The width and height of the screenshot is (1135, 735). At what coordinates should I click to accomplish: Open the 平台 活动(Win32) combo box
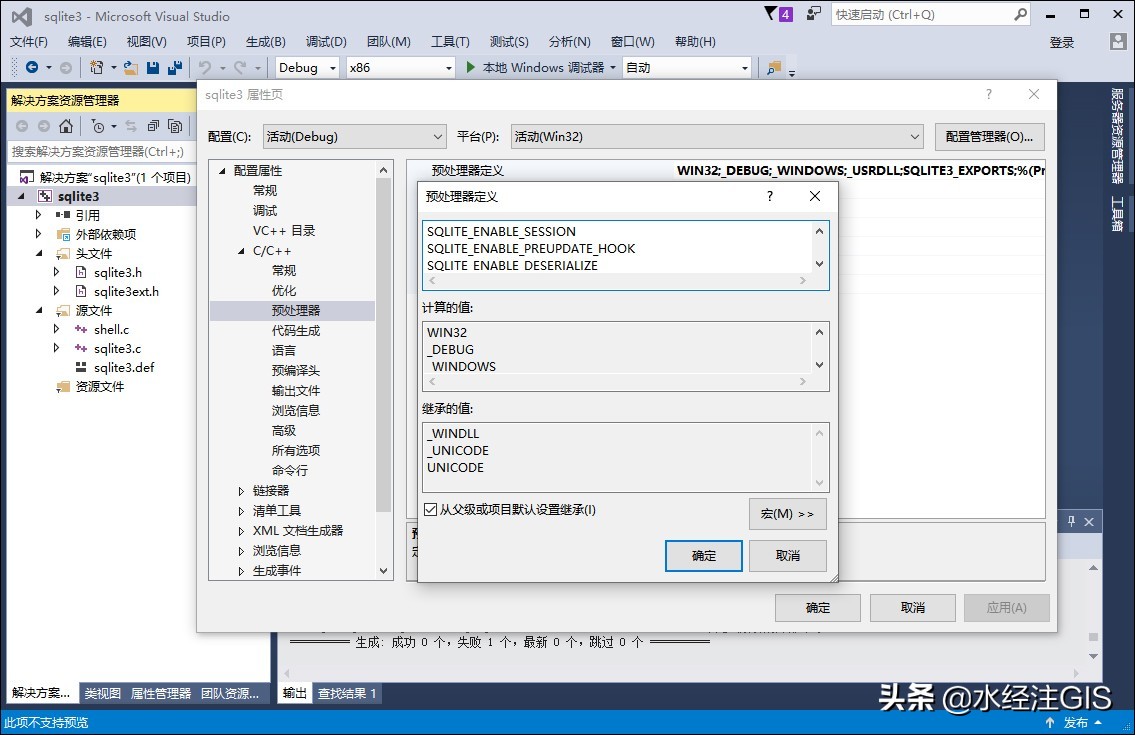[x=717, y=136]
